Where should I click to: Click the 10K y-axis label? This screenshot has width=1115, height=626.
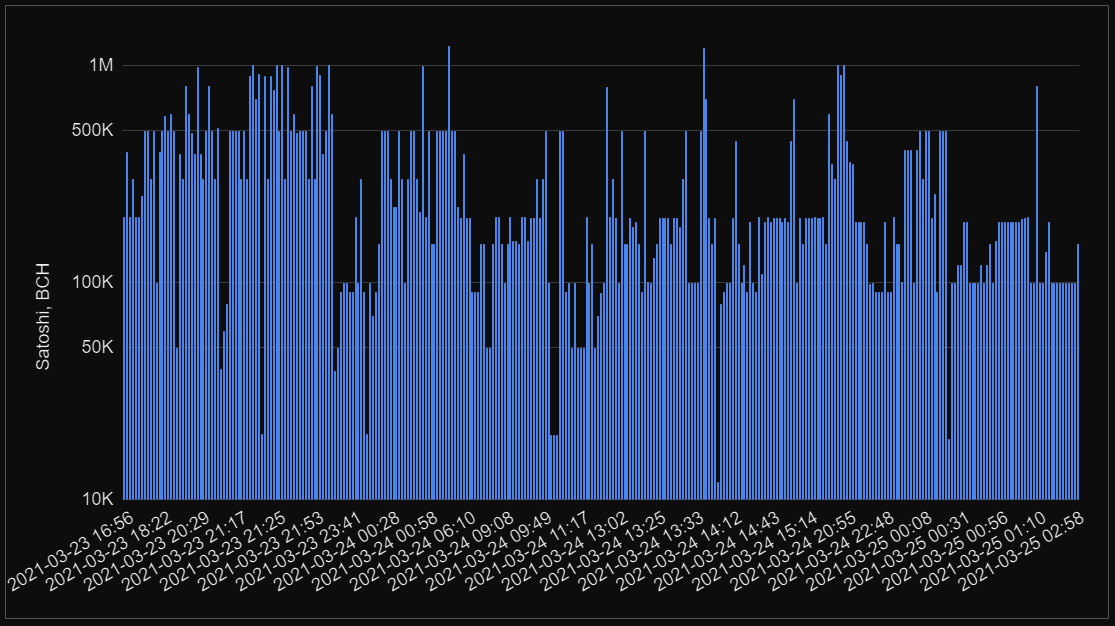[x=97, y=499]
